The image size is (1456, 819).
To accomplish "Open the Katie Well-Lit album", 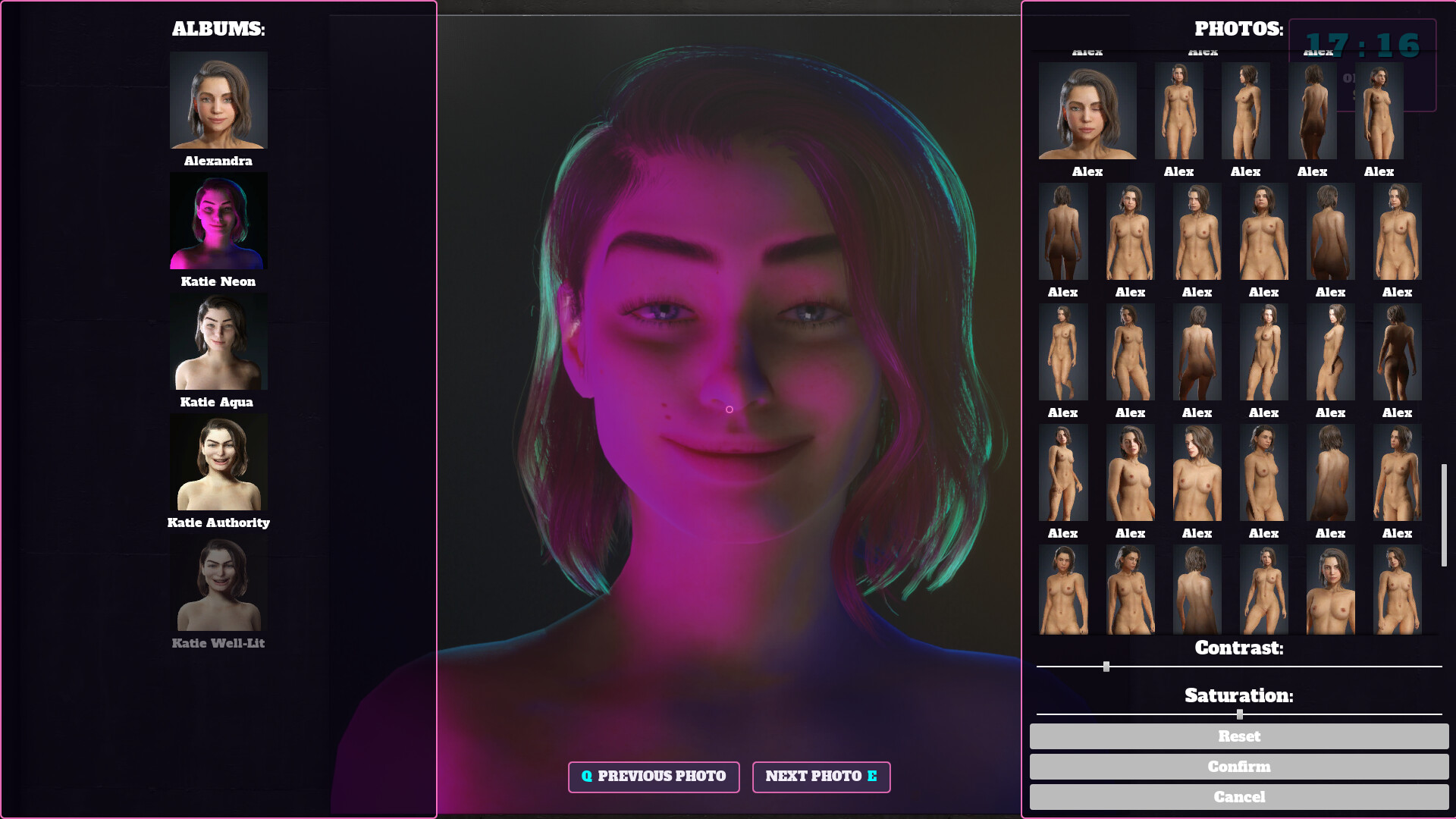I will (x=218, y=582).
